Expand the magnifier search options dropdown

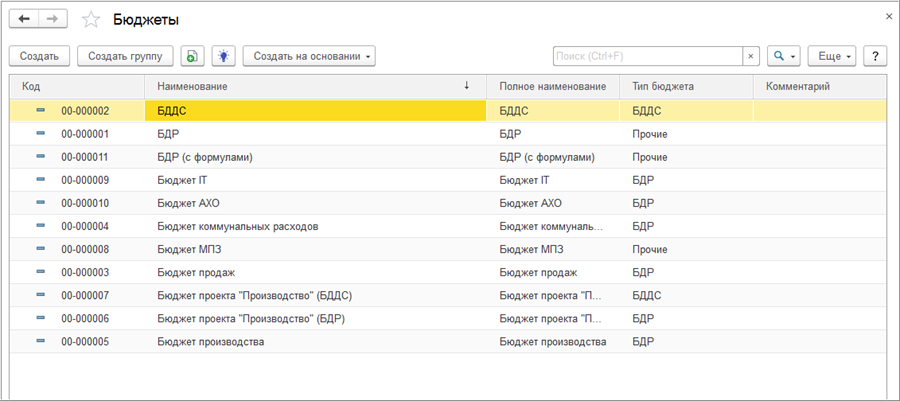(x=783, y=56)
